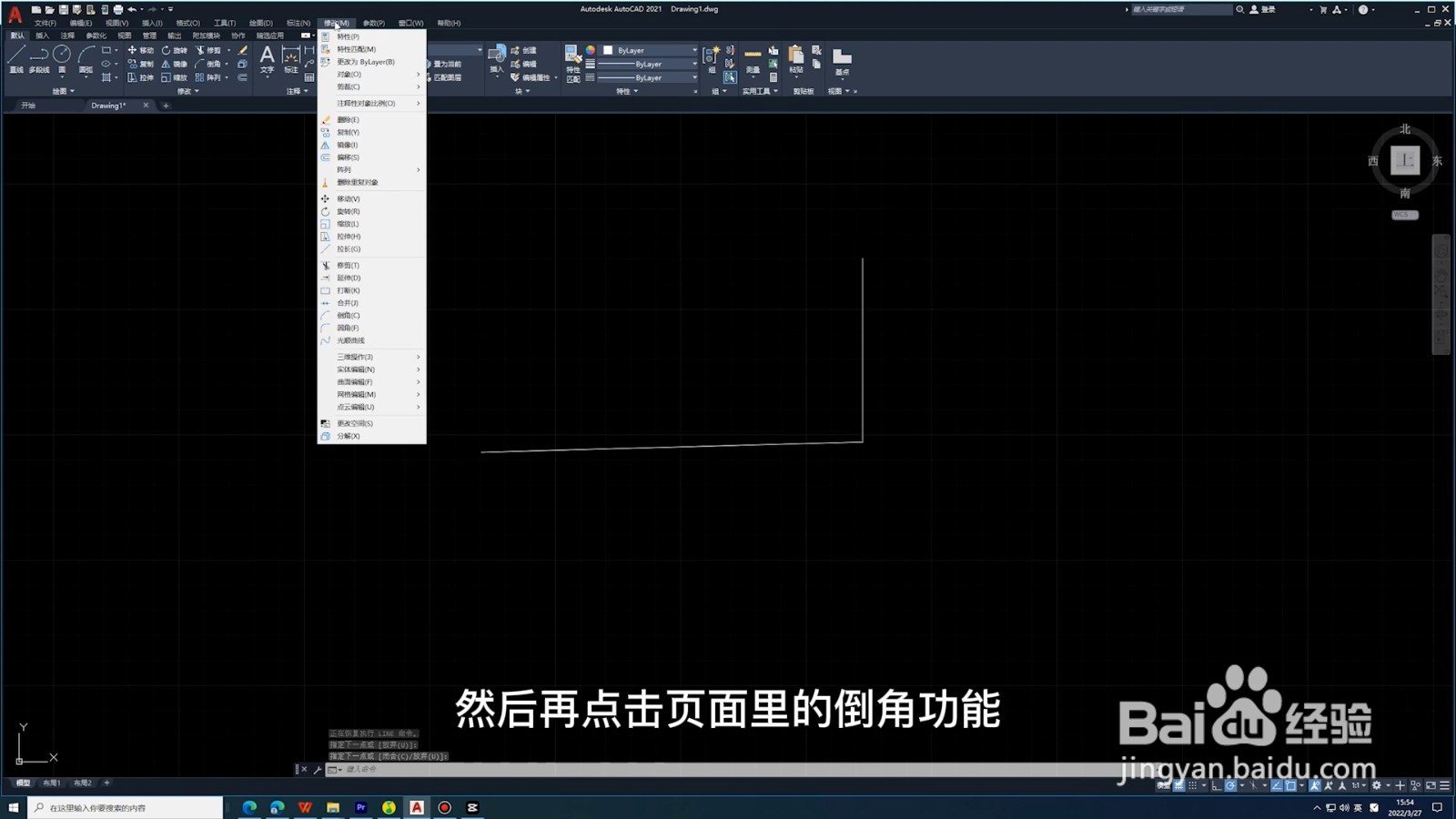The width and height of the screenshot is (1456, 819).
Task: Toggle ortho mode in the status bar
Action: click(1216, 785)
